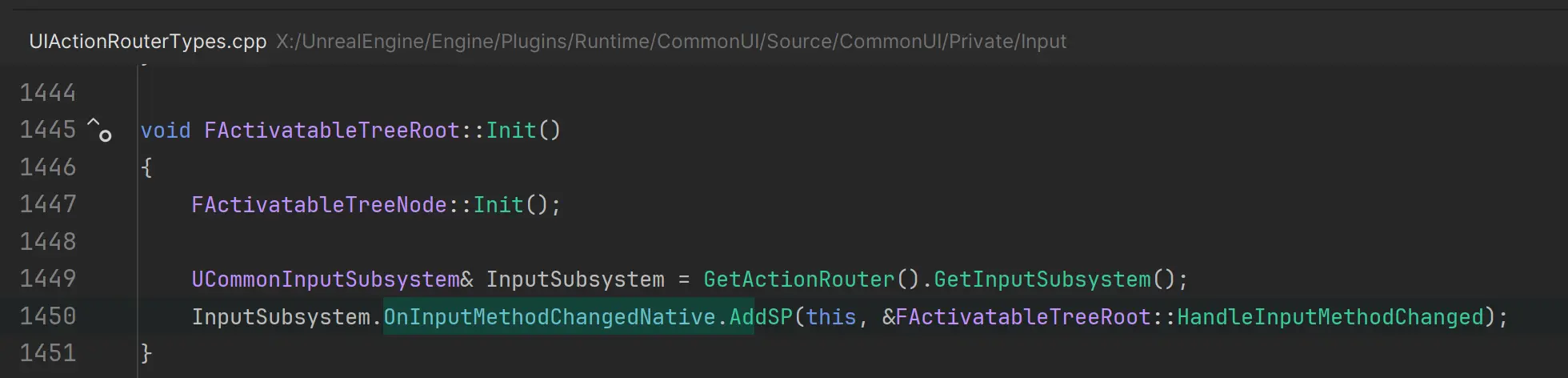
Task: Click the UCommonInputSubsystem type name
Action: [326, 279]
